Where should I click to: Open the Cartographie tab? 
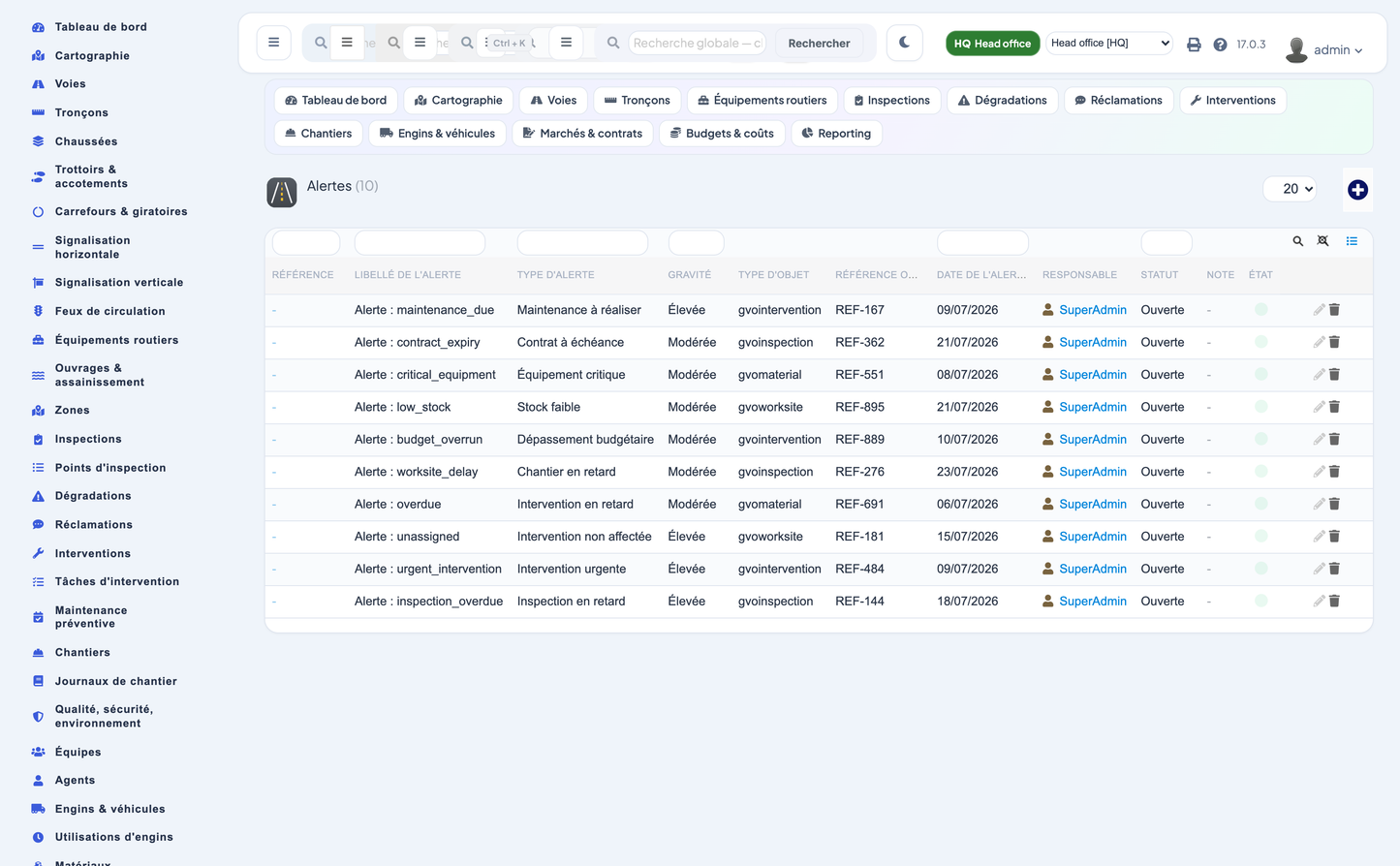[x=458, y=100]
